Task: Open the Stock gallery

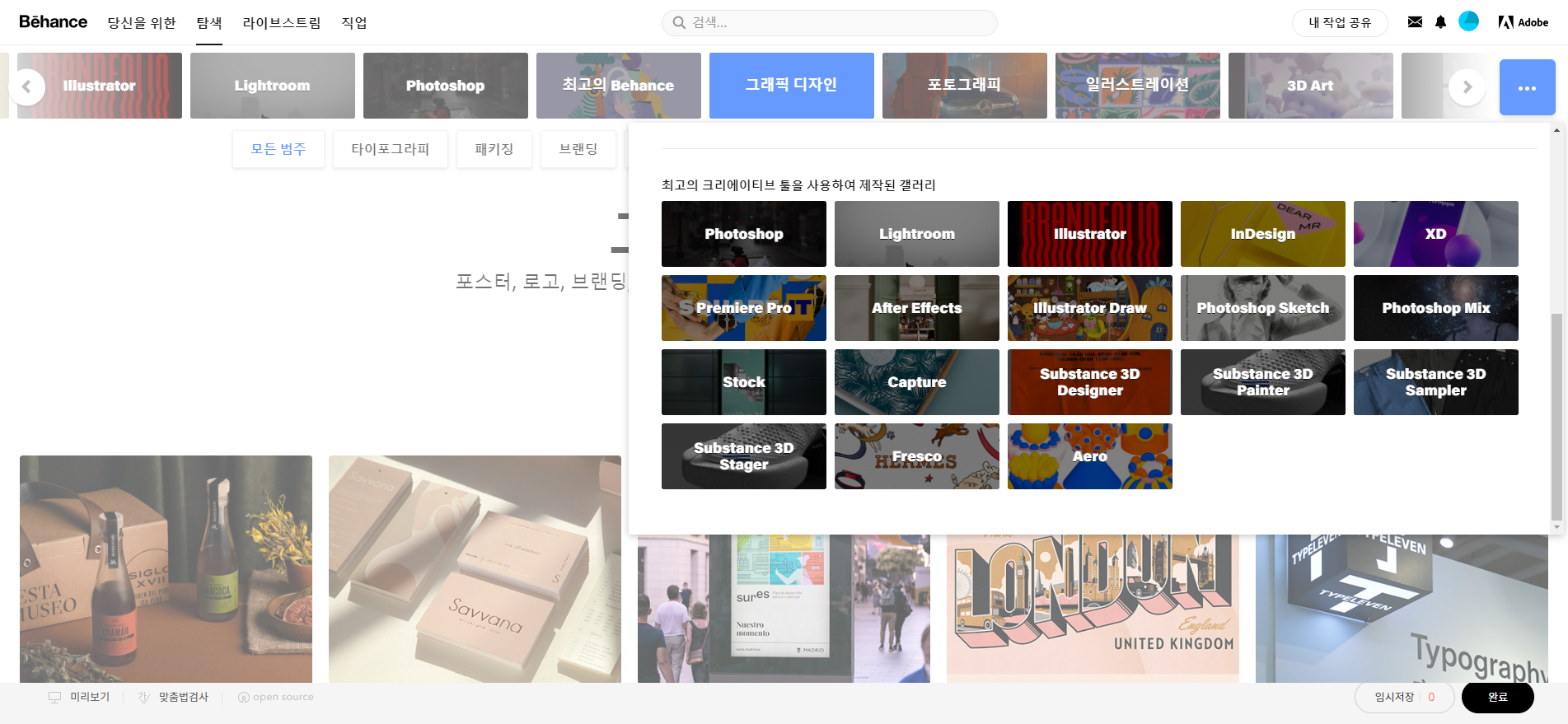Action: pos(744,382)
